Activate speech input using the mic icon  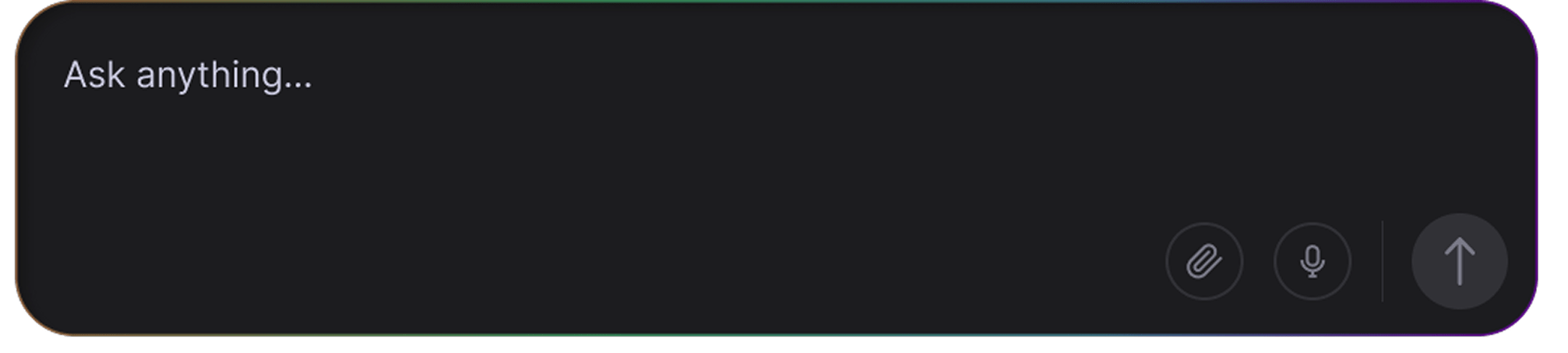click(1312, 261)
